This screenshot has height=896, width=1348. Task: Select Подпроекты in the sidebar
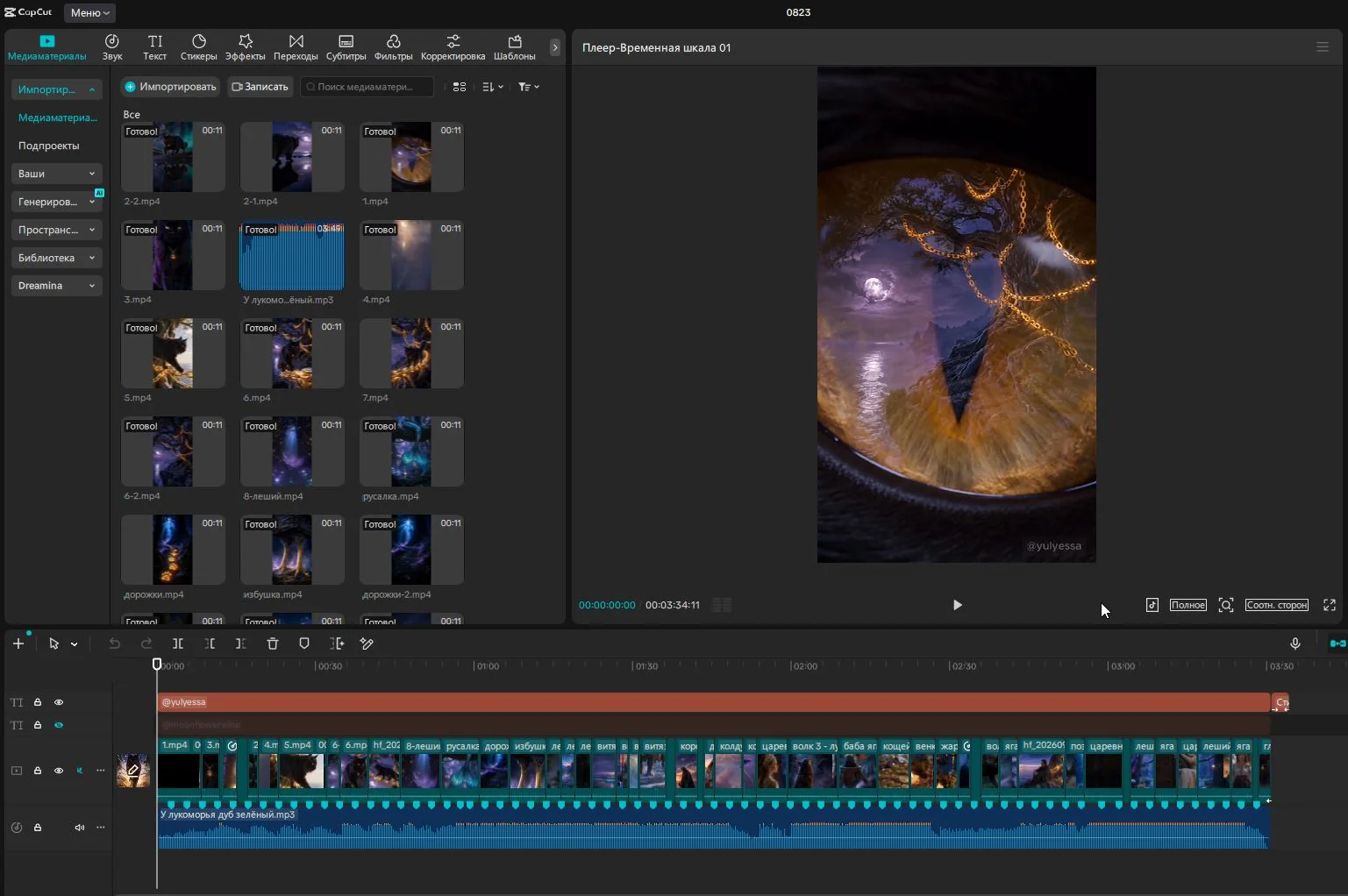[x=49, y=146]
